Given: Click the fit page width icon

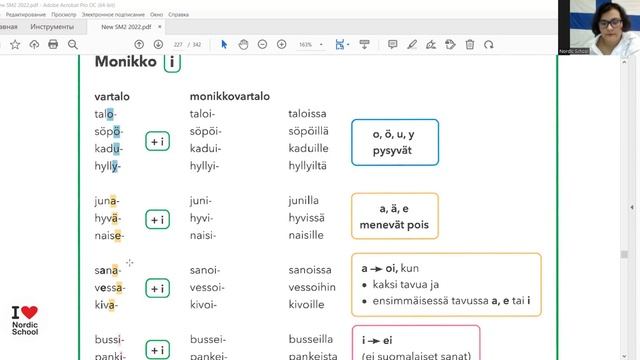Looking at the screenshot, I should [340, 44].
